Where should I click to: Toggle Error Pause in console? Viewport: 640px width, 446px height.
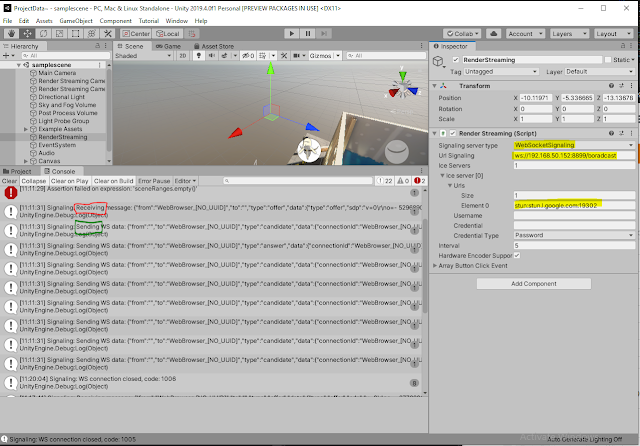(154, 181)
